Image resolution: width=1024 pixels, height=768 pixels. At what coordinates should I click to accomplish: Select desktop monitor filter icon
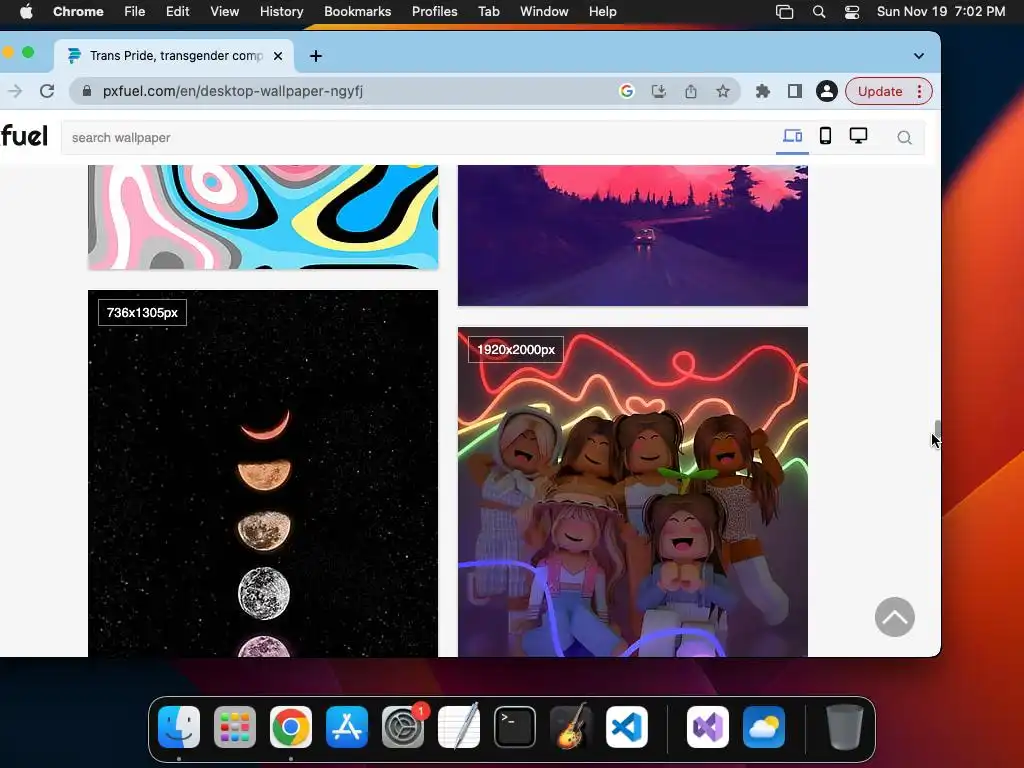(x=858, y=136)
